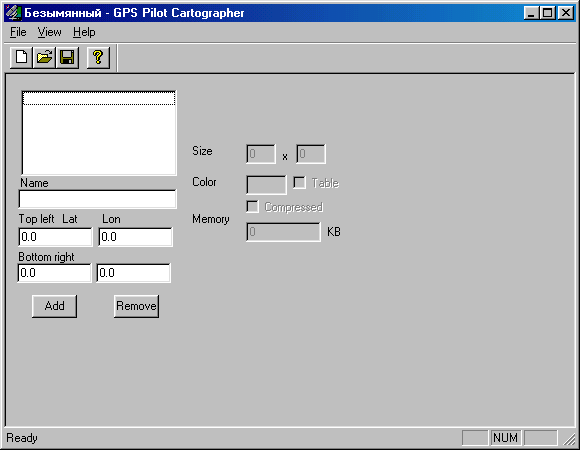
Task: Maximize the GPS Pilot Cartographer window
Action: click(547, 13)
